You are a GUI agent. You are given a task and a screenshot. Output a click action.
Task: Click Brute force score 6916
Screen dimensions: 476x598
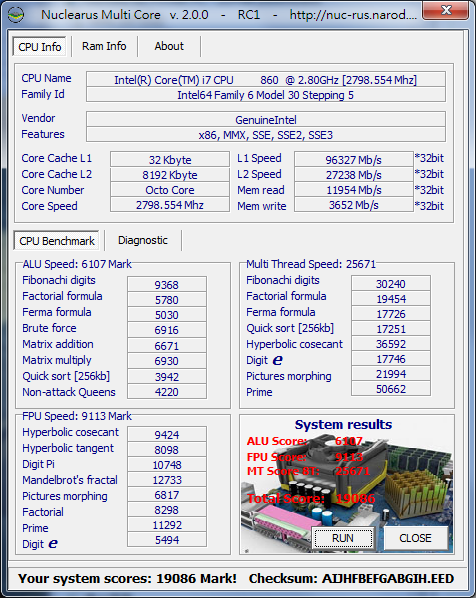coord(167,330)
